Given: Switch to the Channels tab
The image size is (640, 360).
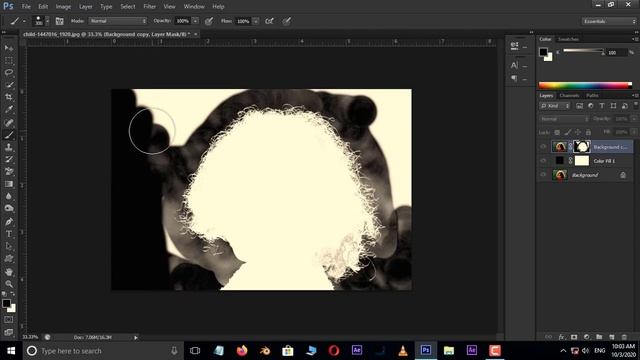Looking at the screenshot, I should click(x=569, y=96).
